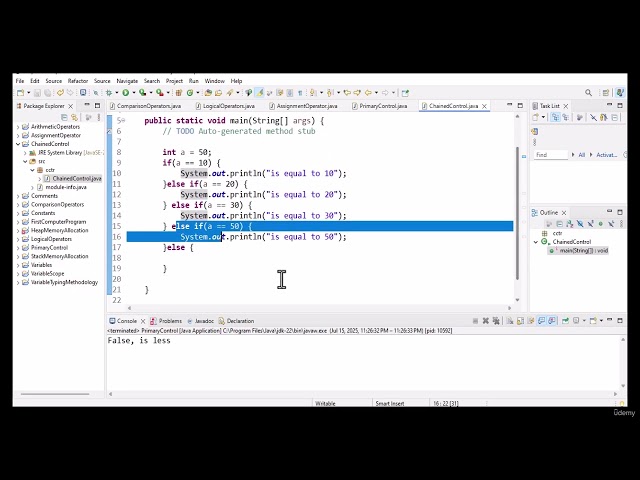The image size is (640, 480).
Task: Open the Run button dropdown arrow
Action: [133, 93]
